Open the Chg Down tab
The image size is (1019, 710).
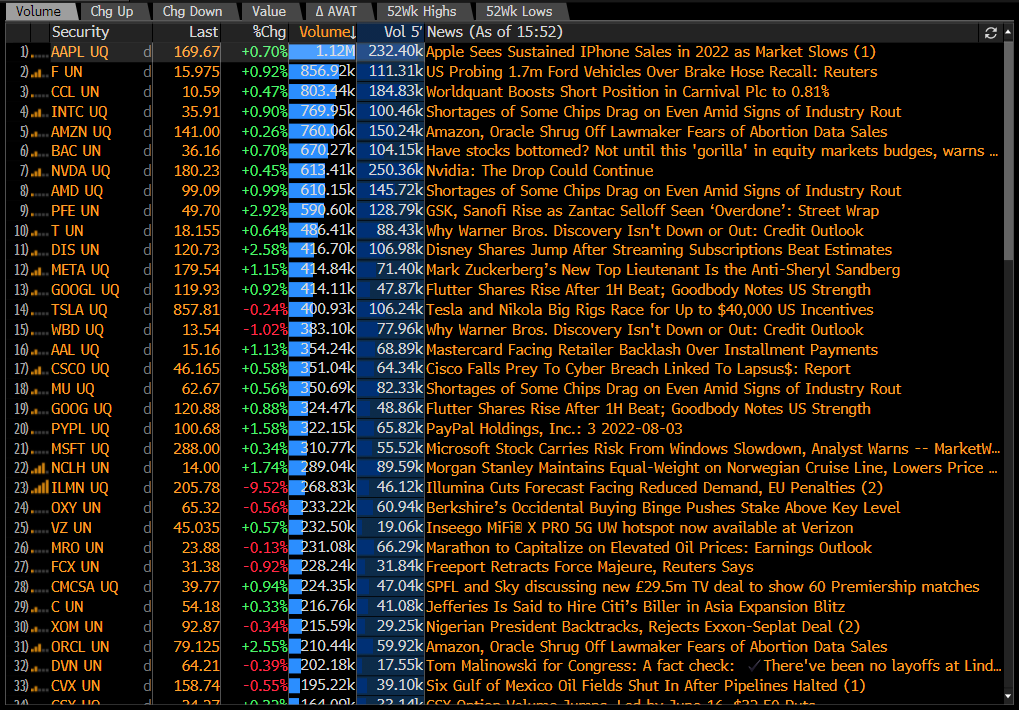[192, 11]
